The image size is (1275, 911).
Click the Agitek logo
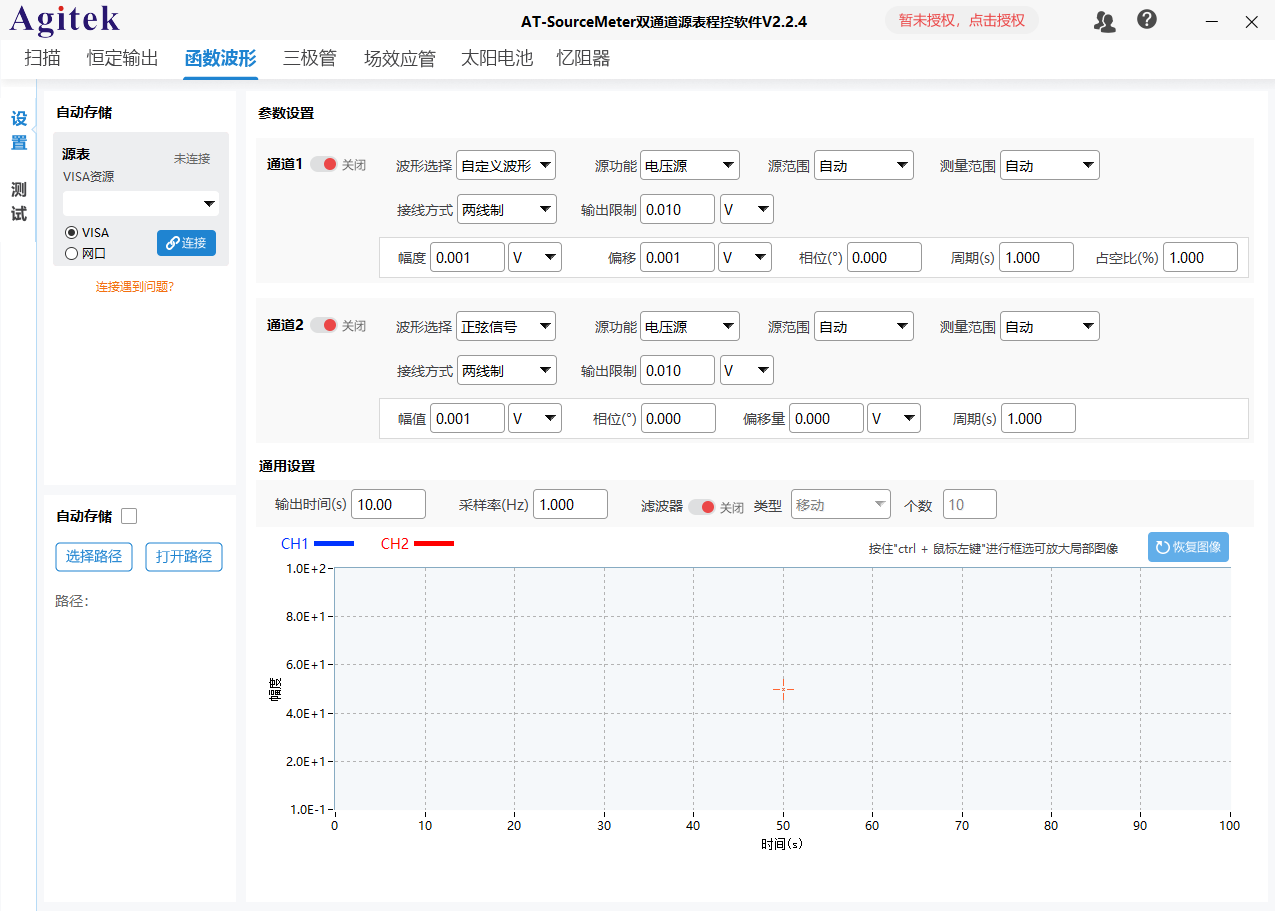pos(65,19)
